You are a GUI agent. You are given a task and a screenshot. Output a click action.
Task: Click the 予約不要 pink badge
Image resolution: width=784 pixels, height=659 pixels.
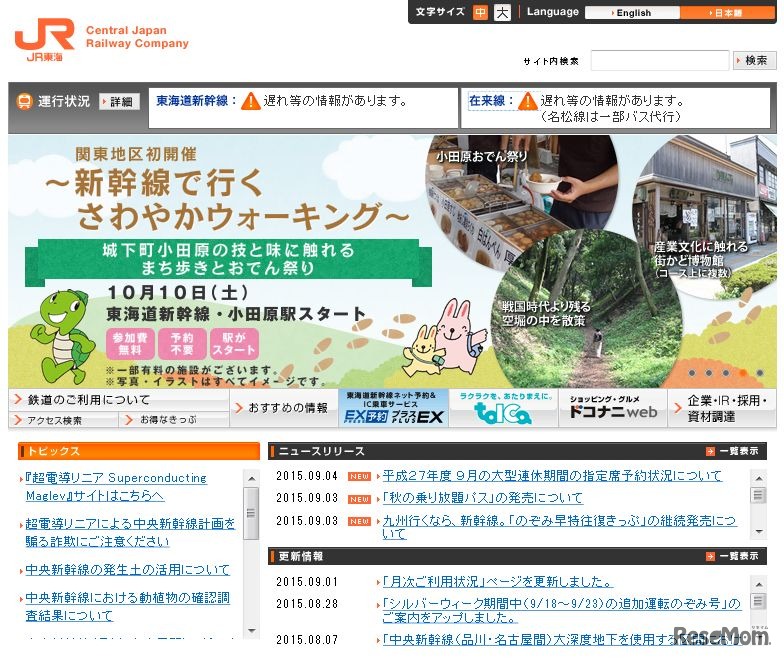[182, 344]
